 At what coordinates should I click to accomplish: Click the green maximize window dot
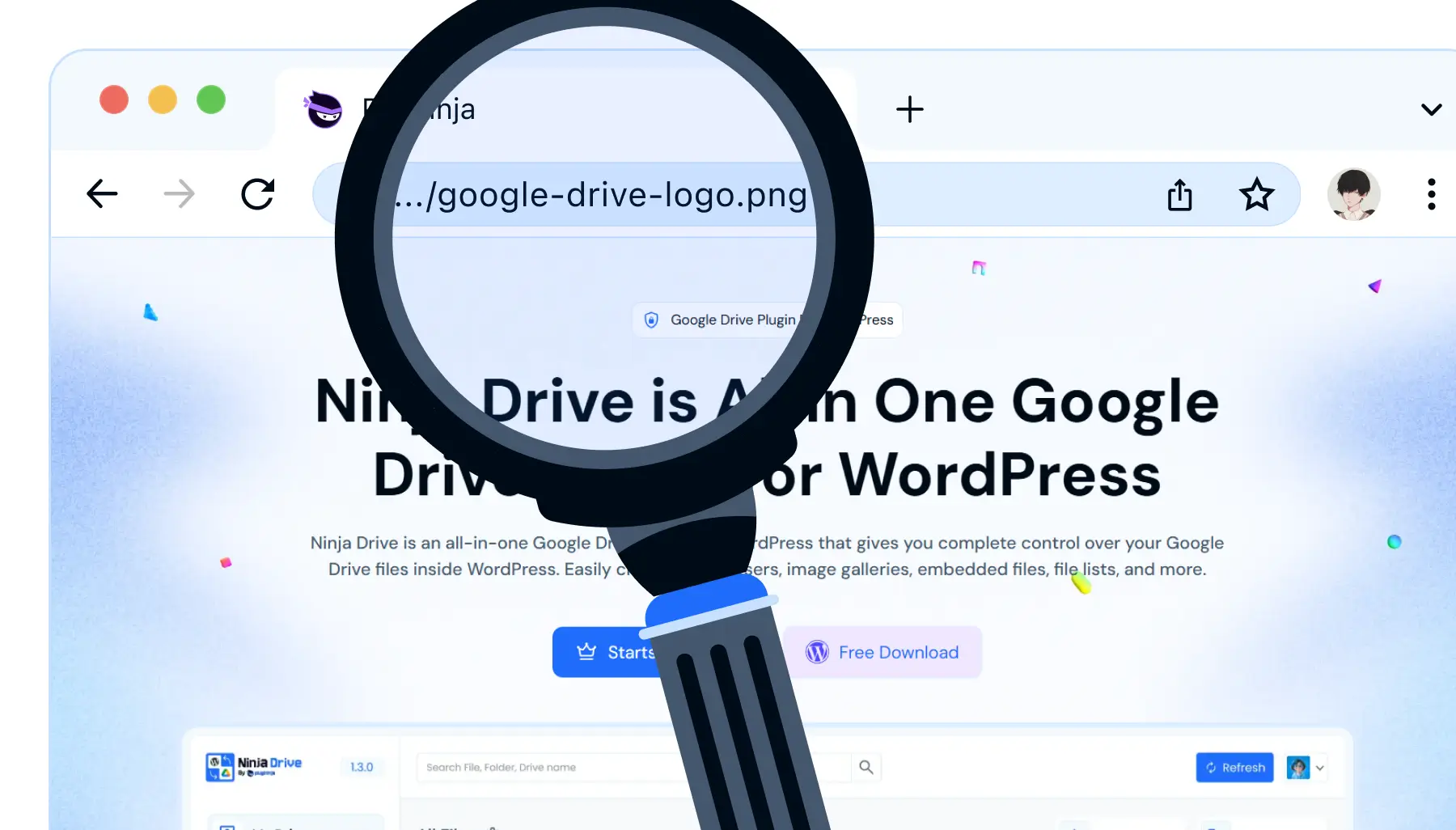click(211, 100)
